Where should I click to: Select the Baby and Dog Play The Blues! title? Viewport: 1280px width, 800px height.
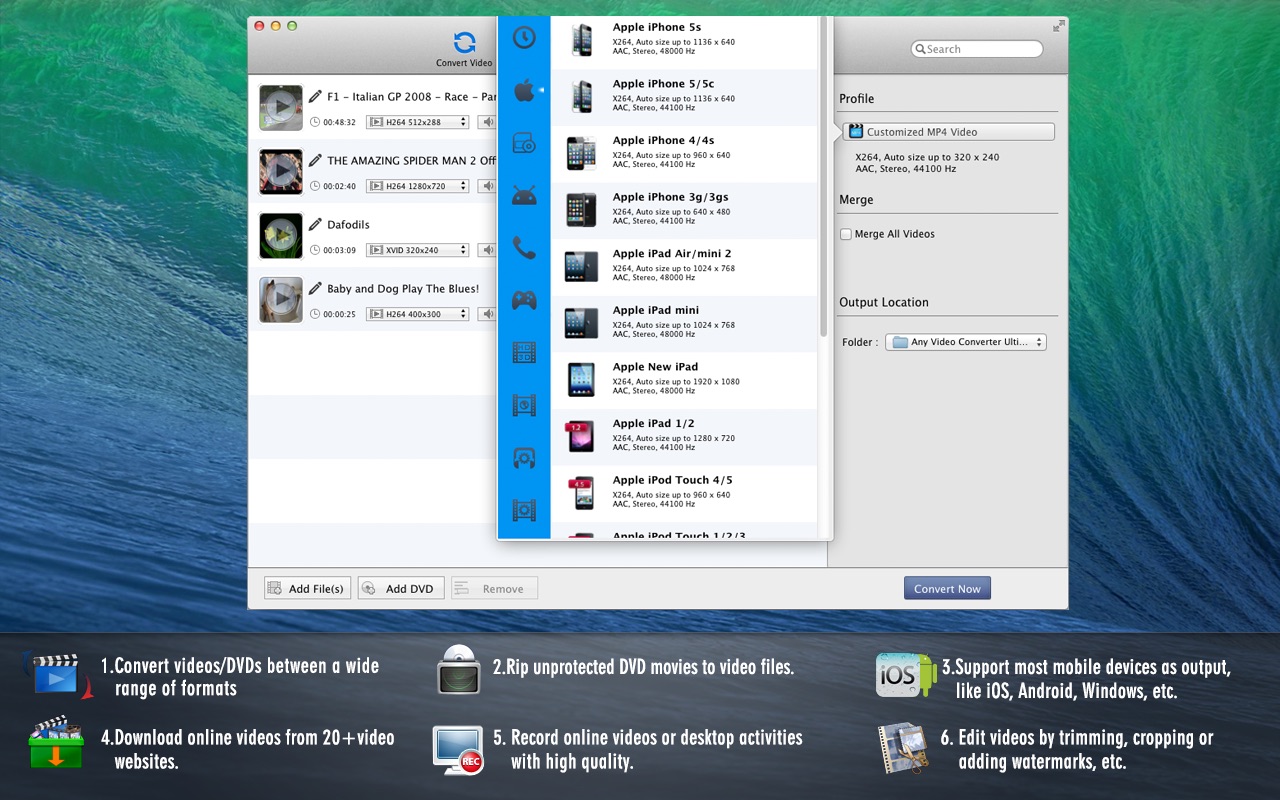coord(403,289)
